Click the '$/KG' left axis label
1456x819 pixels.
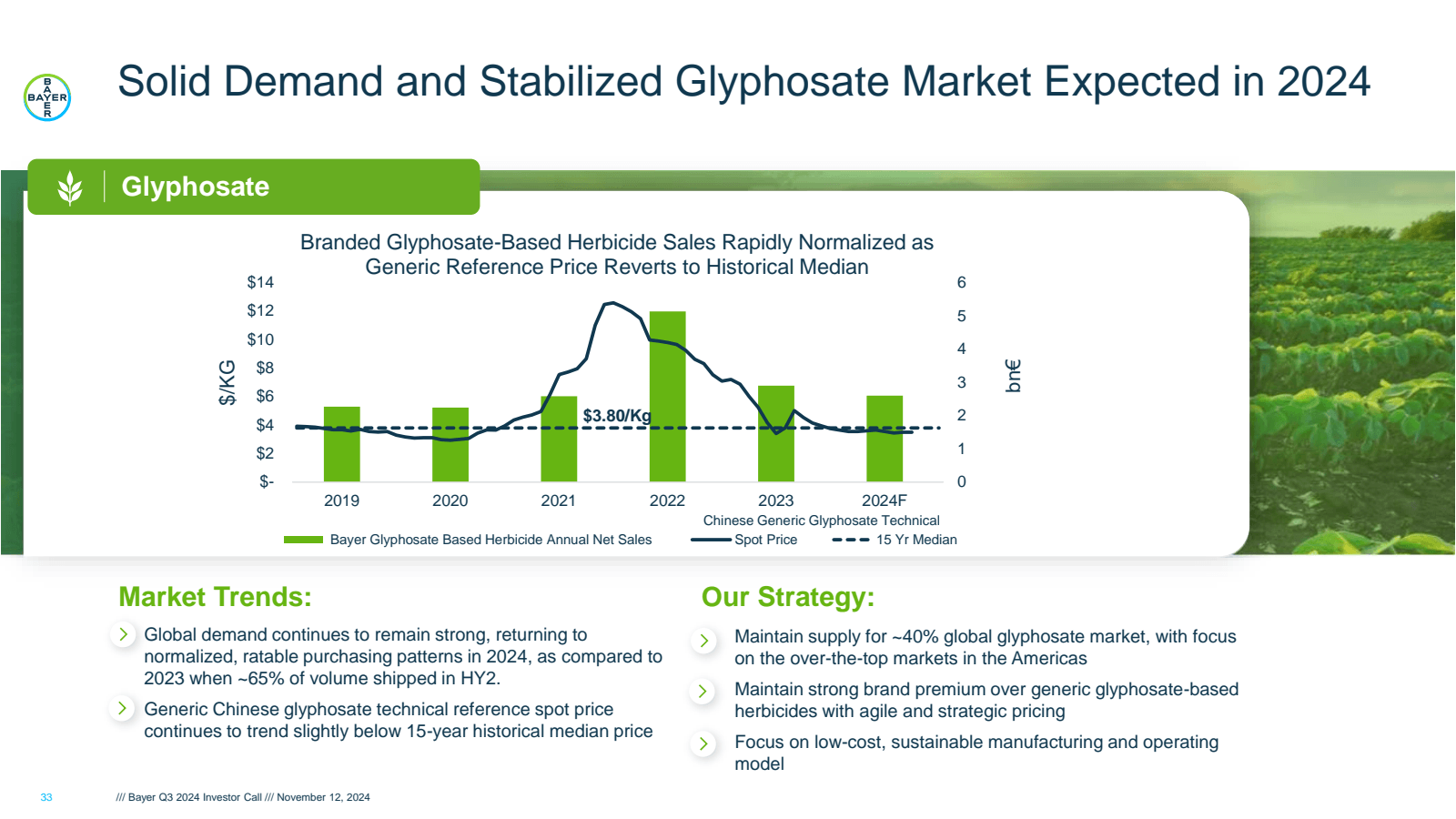[227, 382]
